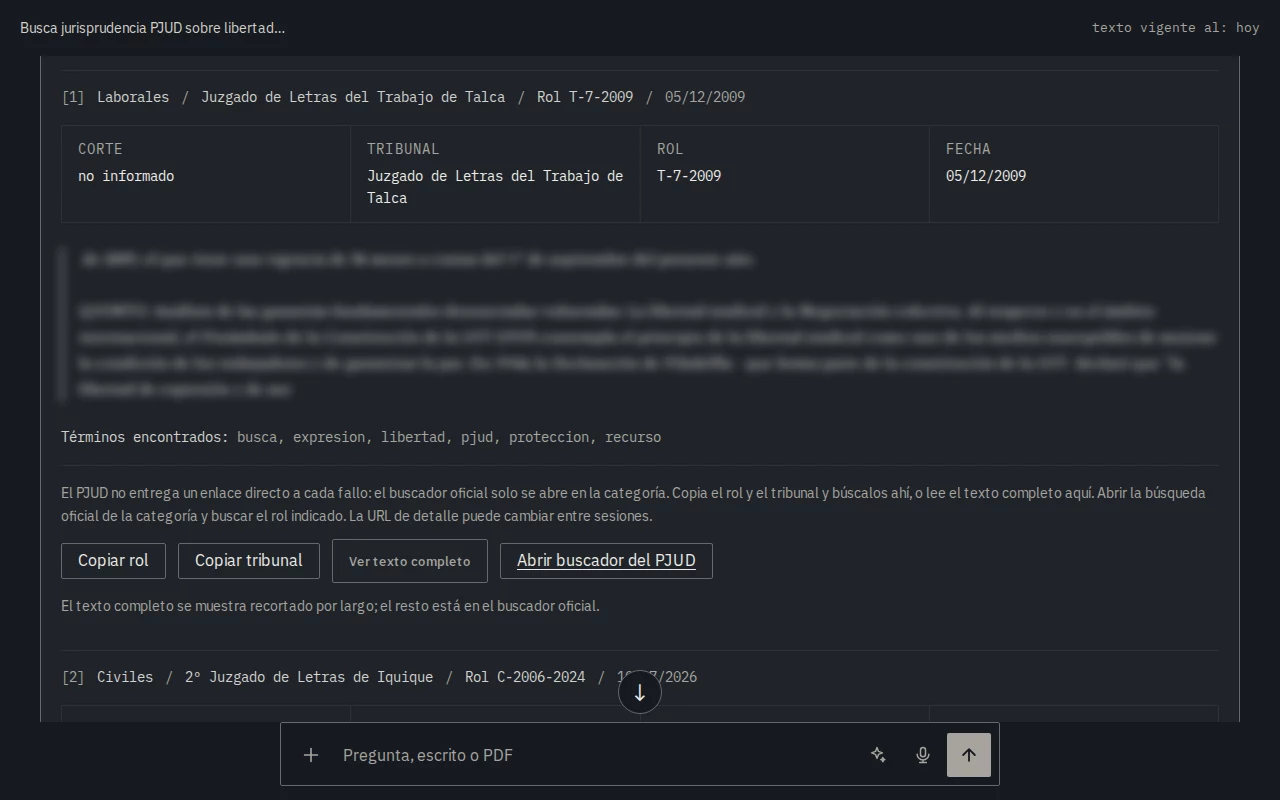Click result [2] Civiles breadcrumb text

pyautogui.click(x=125, y=677)
